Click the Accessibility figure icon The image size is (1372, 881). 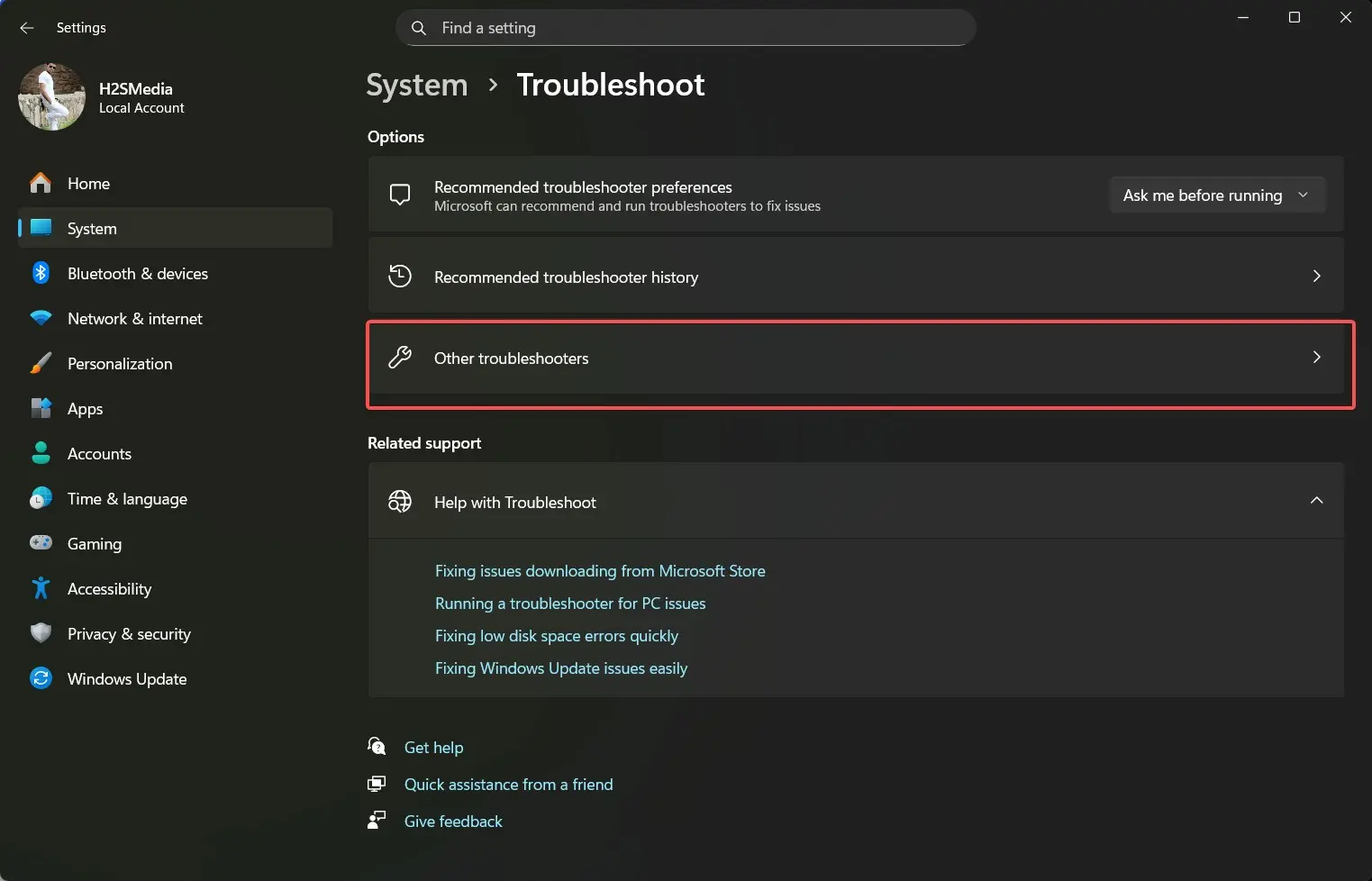tap(41, 588)
